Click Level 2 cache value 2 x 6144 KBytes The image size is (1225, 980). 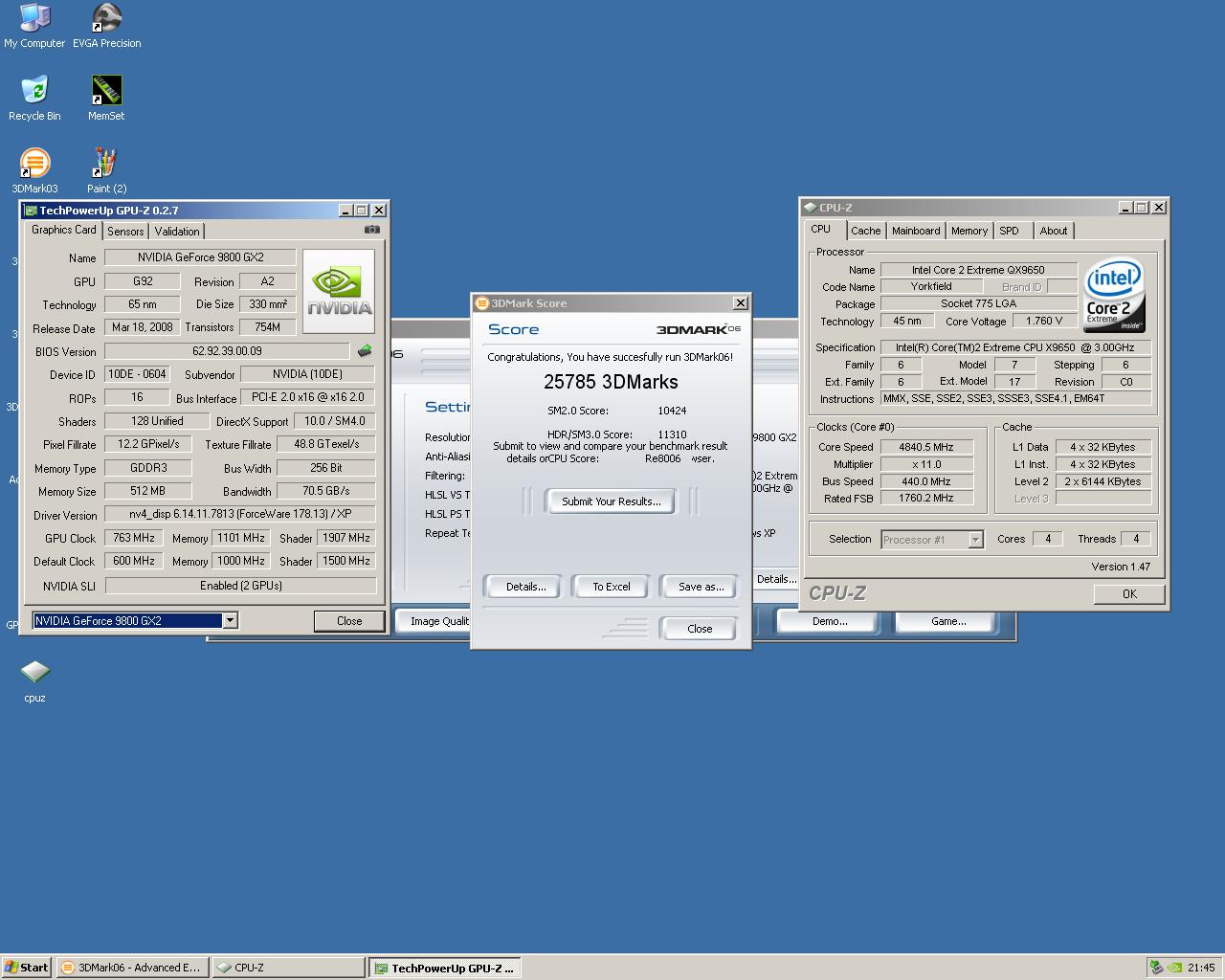click(1102, 481)
